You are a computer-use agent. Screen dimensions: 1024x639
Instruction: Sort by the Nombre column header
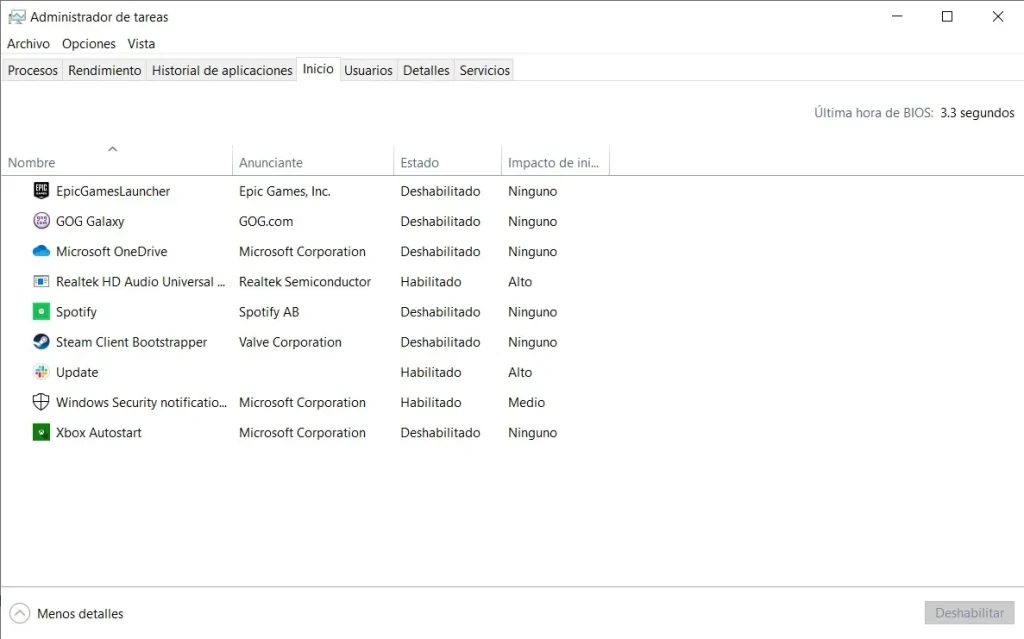click(x=116, y=160)
